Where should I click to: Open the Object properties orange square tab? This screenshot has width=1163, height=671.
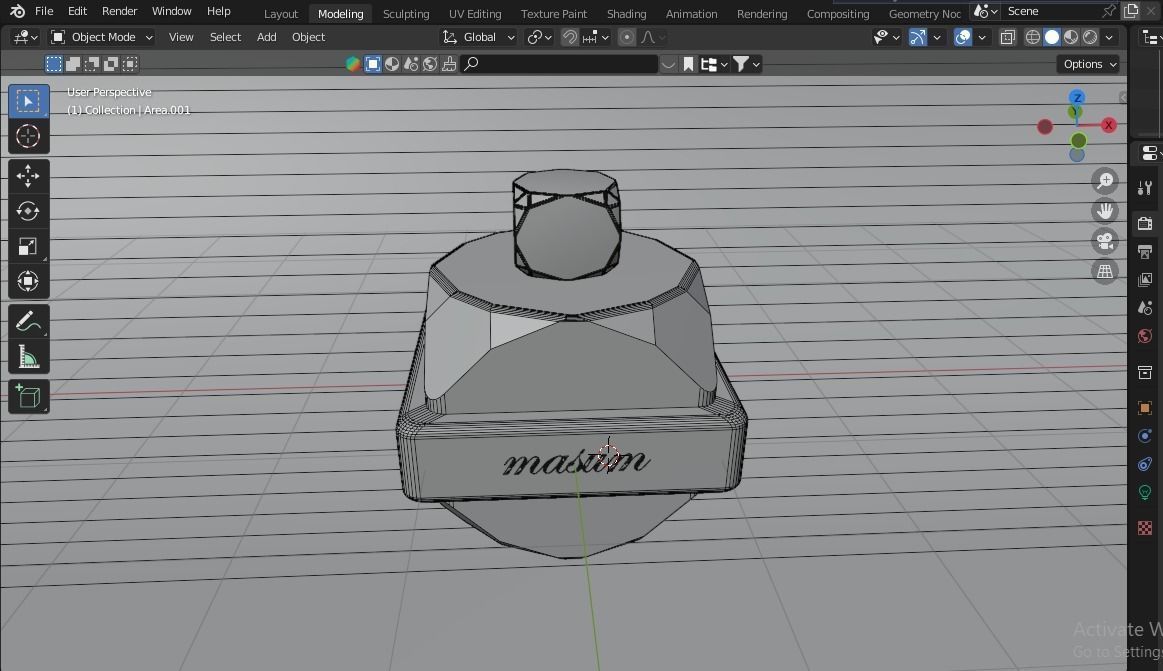pos(1144,408)
